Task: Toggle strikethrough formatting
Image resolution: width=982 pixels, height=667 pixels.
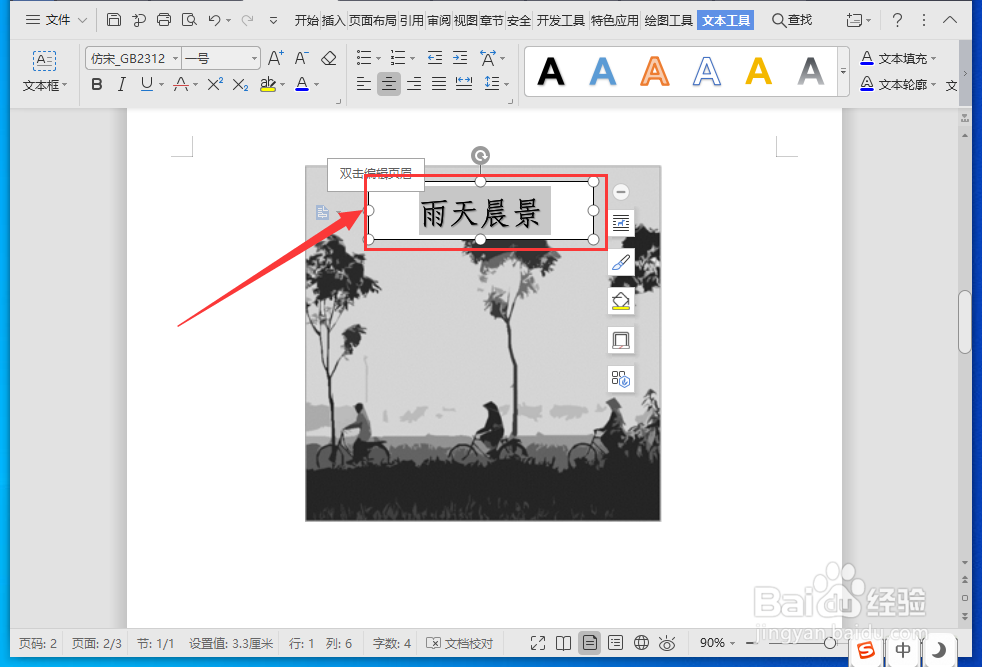Action: click(181, 84)
